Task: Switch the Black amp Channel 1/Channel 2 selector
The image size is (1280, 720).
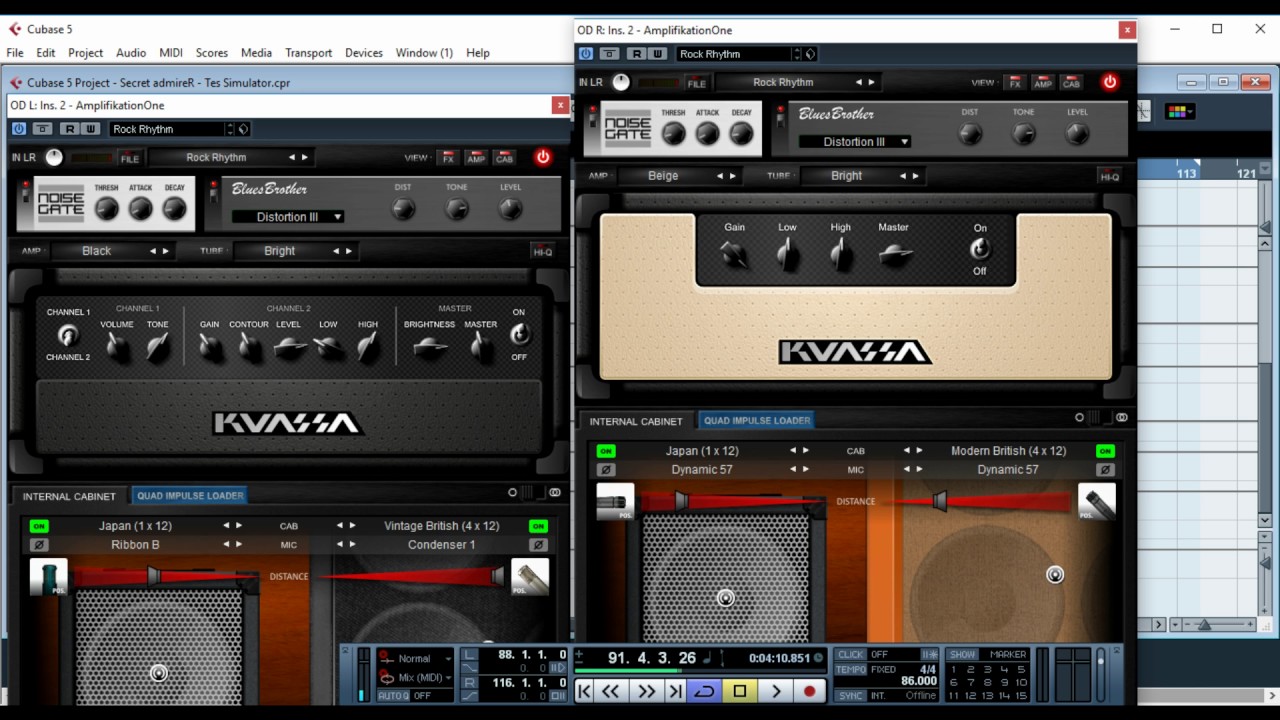Action: [x=68, y=335]
